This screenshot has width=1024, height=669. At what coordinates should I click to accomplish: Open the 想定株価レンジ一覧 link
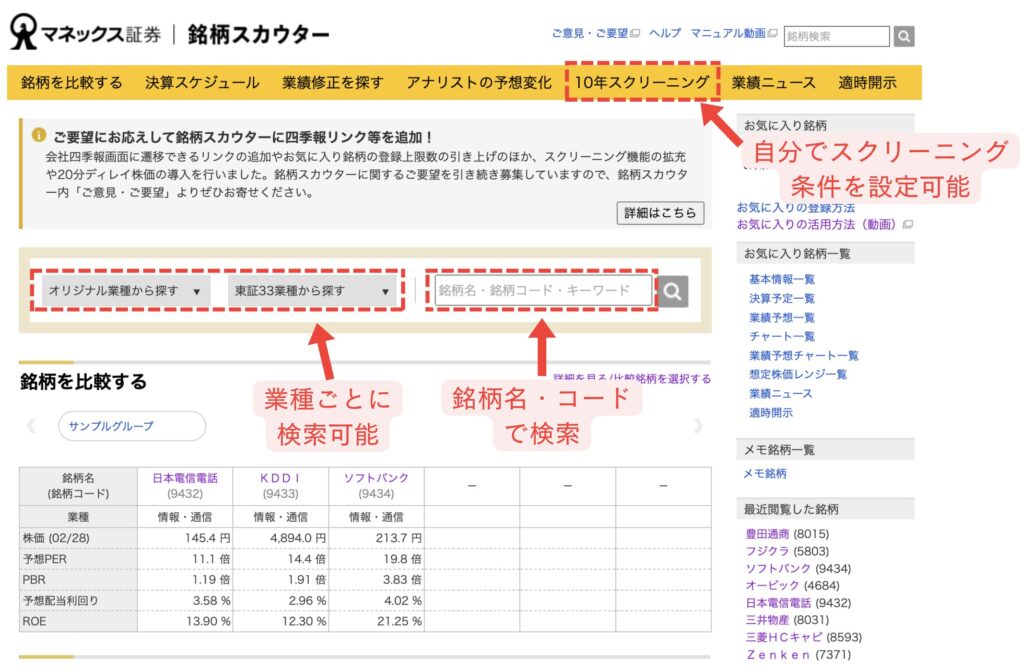[x=798, y=374]
